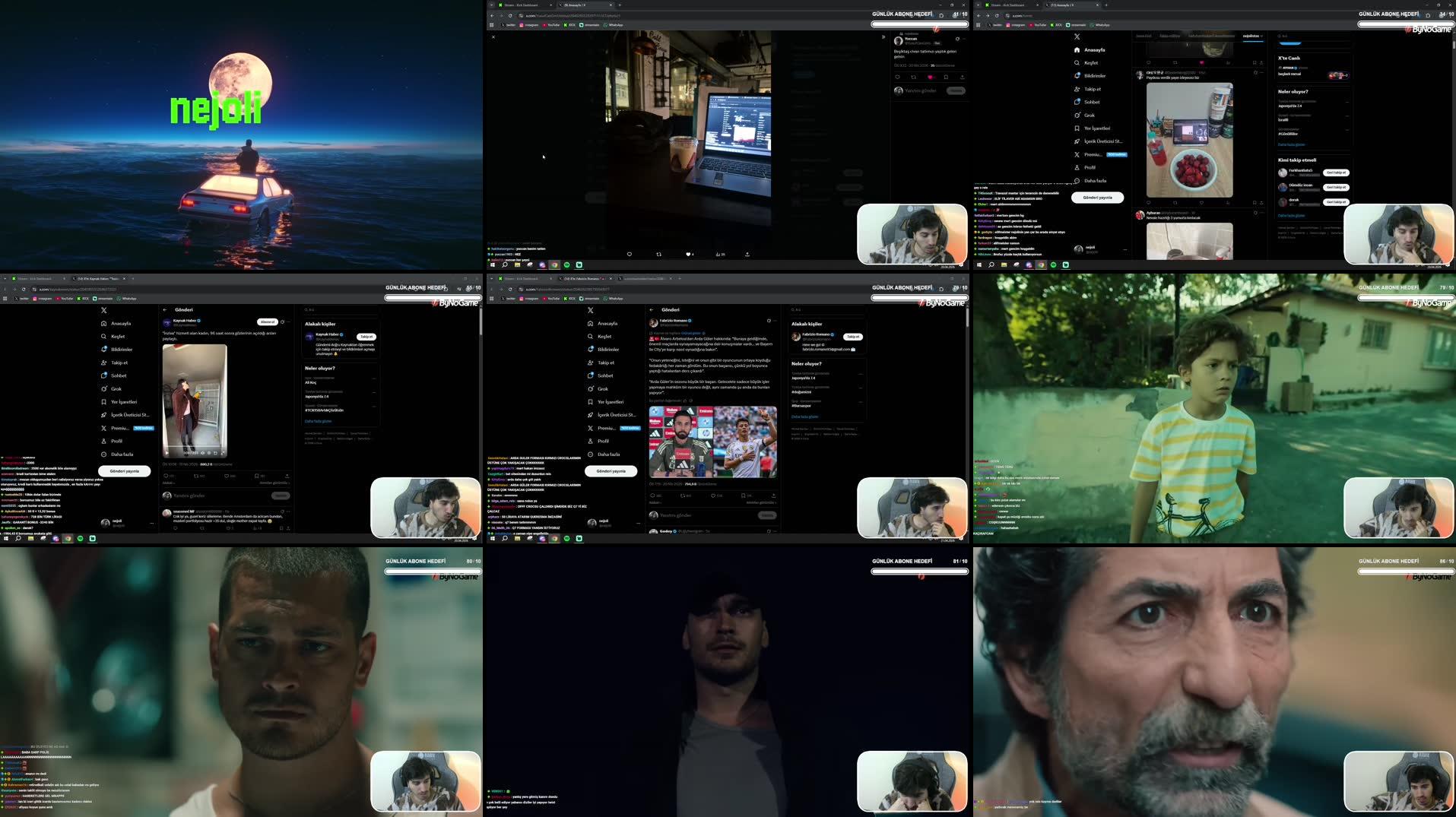Click the search field in the Kaynak Haber frame

tap(339, 309)
